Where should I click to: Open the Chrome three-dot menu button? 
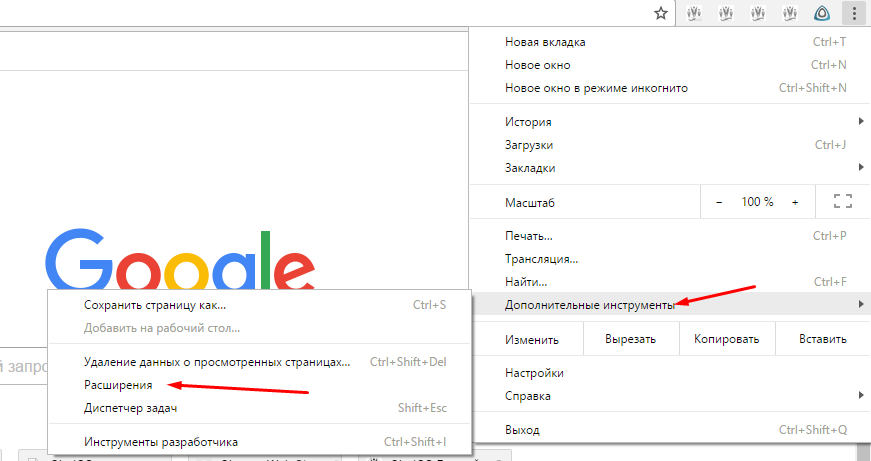[x=854, y=13]
